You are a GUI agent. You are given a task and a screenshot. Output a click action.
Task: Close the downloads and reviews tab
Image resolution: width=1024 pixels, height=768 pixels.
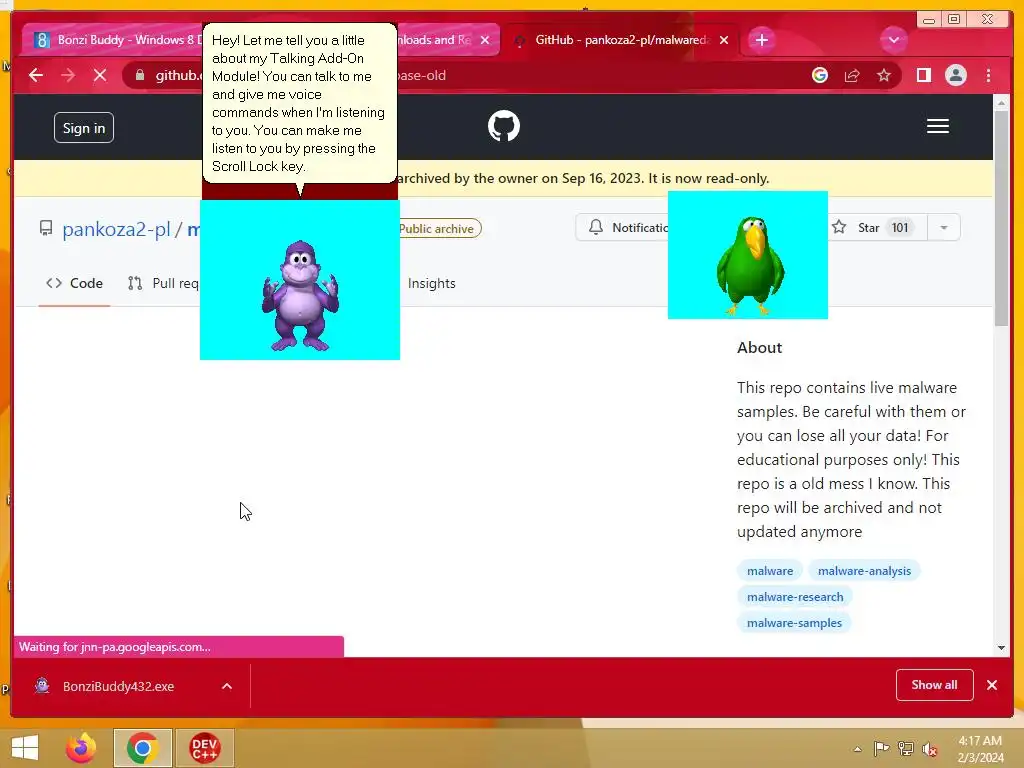485,40
